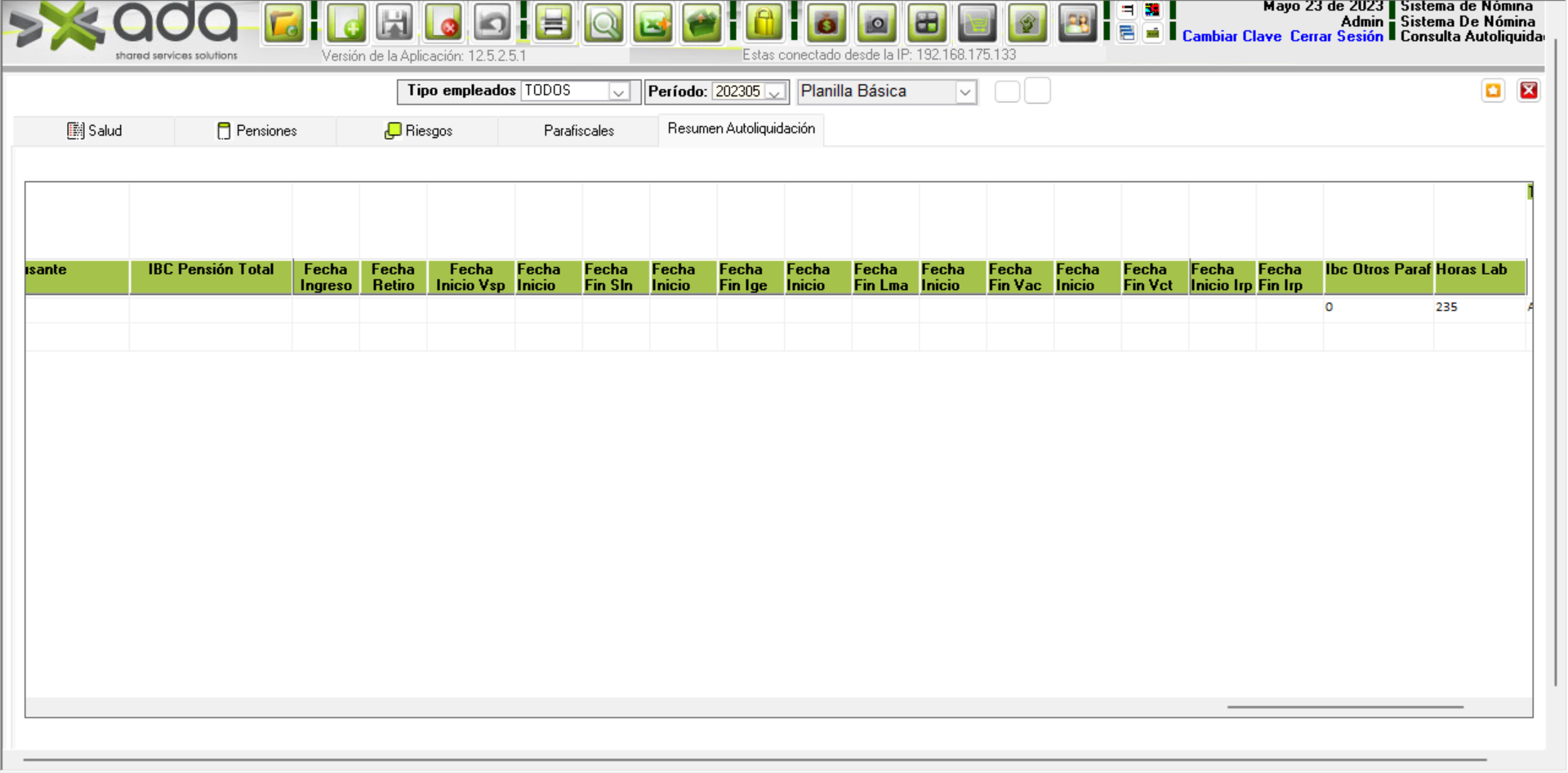Click the grid's horizontal scrollbar thumb
Screen dimensions: 1568x773
pyautogui.click(x=1344, y=707)
